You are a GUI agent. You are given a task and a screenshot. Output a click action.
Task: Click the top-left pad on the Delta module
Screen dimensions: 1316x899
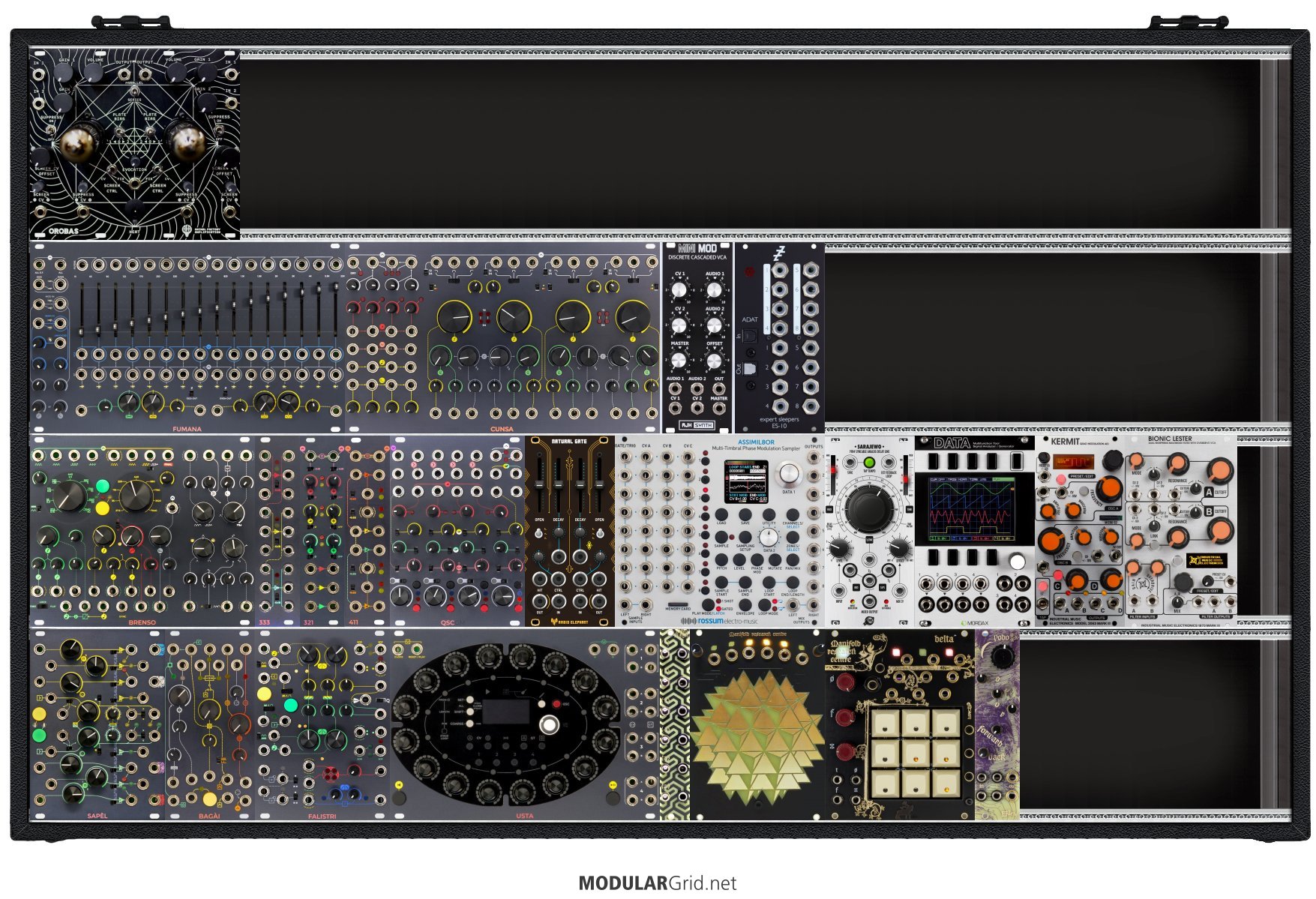[x=886, y=724]
